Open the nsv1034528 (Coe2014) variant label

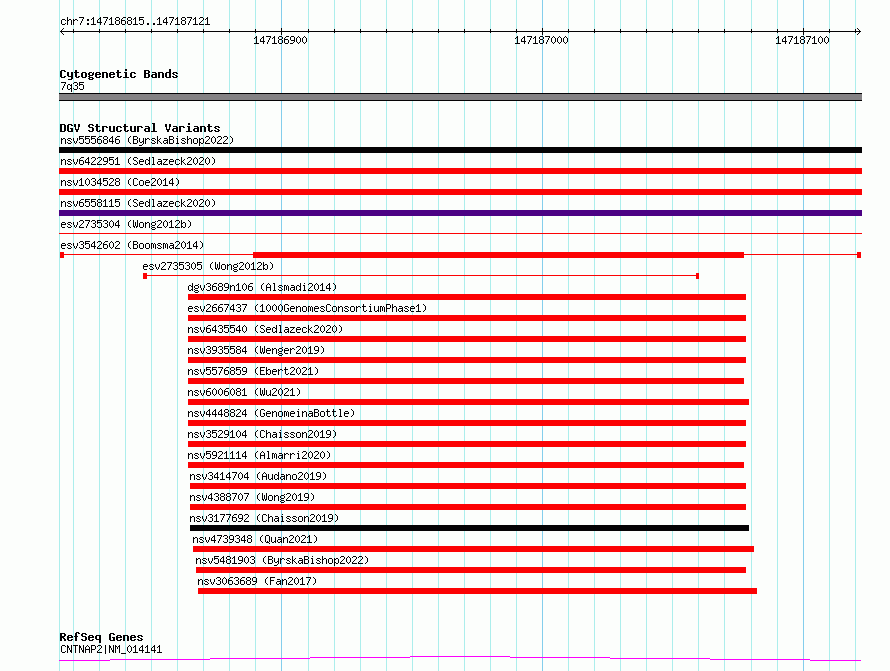point(118,182)
